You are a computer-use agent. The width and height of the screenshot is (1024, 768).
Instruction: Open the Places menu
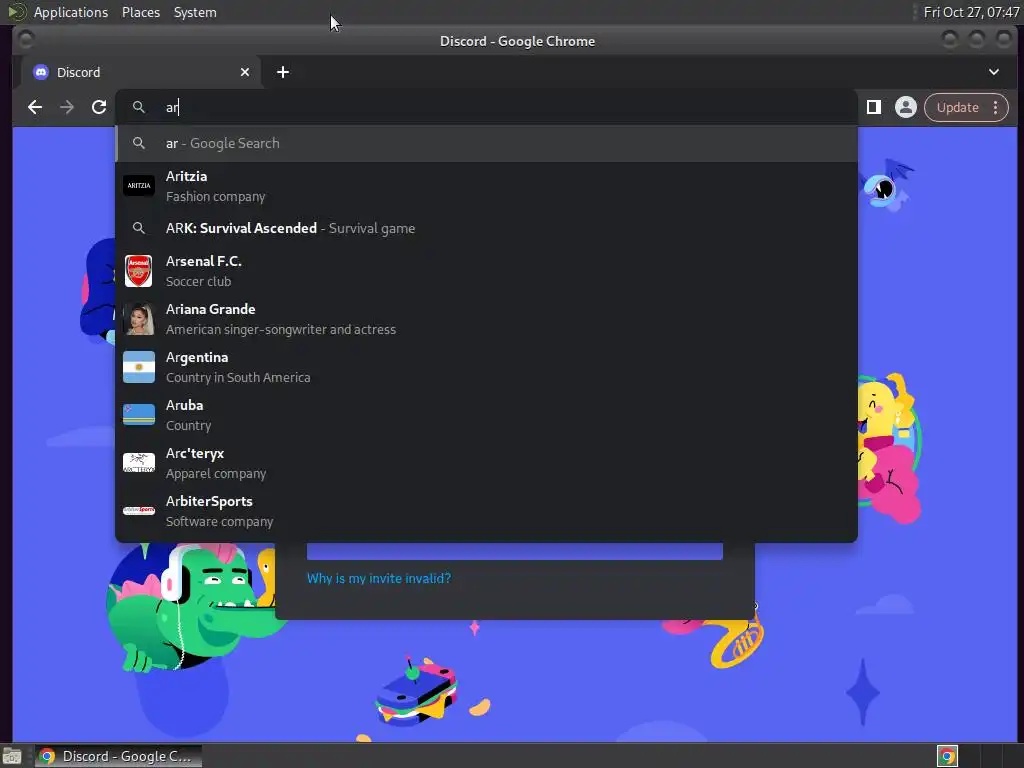pos(141,12)
